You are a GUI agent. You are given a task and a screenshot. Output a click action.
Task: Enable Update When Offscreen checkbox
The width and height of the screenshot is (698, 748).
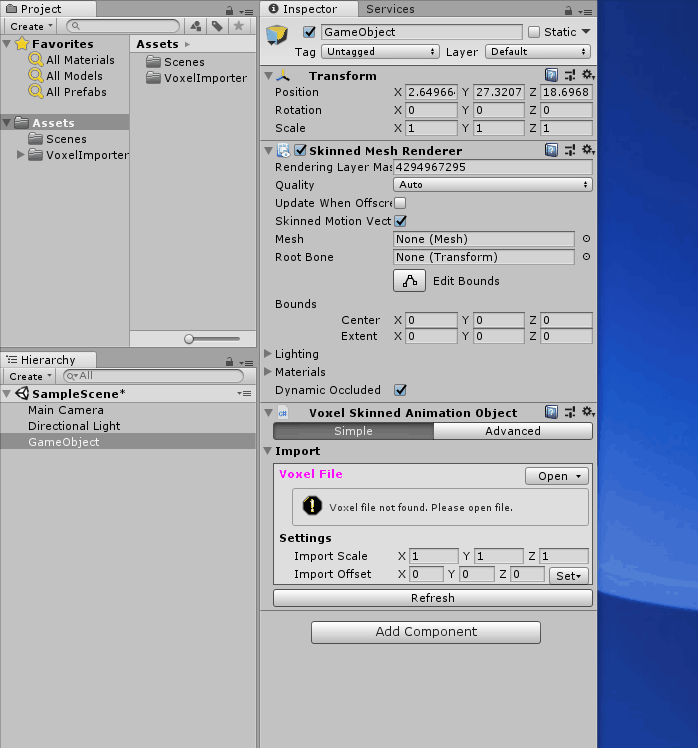(400, 203)
